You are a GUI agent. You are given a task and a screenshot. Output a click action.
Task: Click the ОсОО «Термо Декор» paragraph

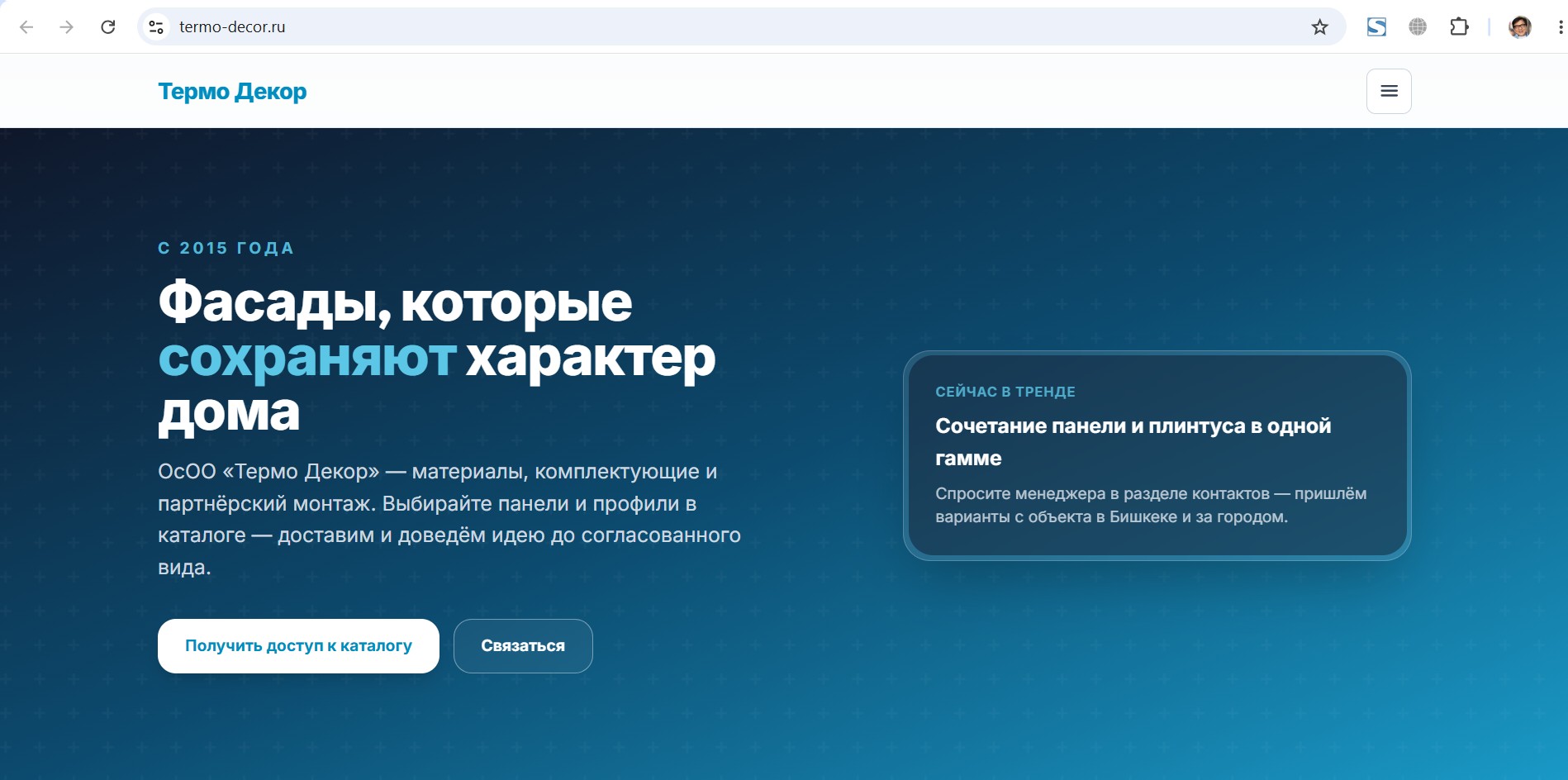(x=449, y=519)
